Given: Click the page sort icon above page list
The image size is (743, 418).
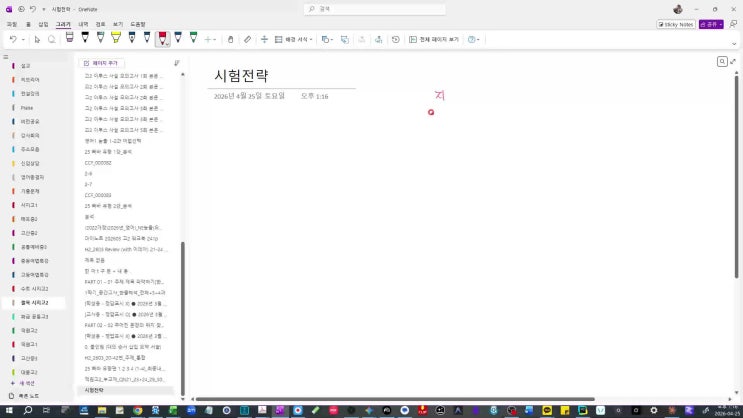Looking at the screenshot, I should click(177, 62).
